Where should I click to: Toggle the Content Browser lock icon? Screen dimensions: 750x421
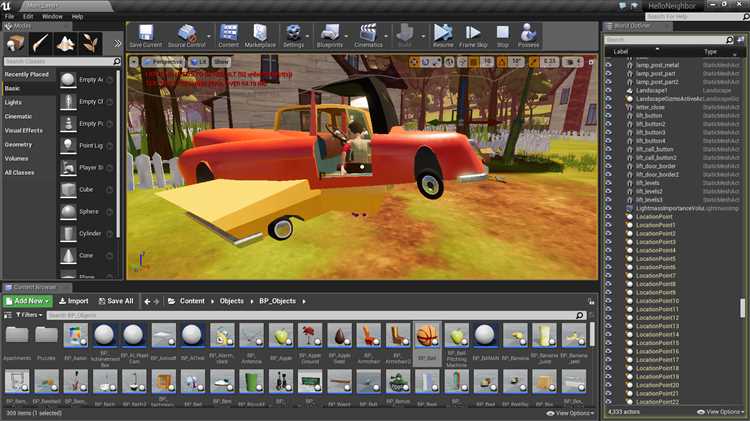[x=591, y=301]
